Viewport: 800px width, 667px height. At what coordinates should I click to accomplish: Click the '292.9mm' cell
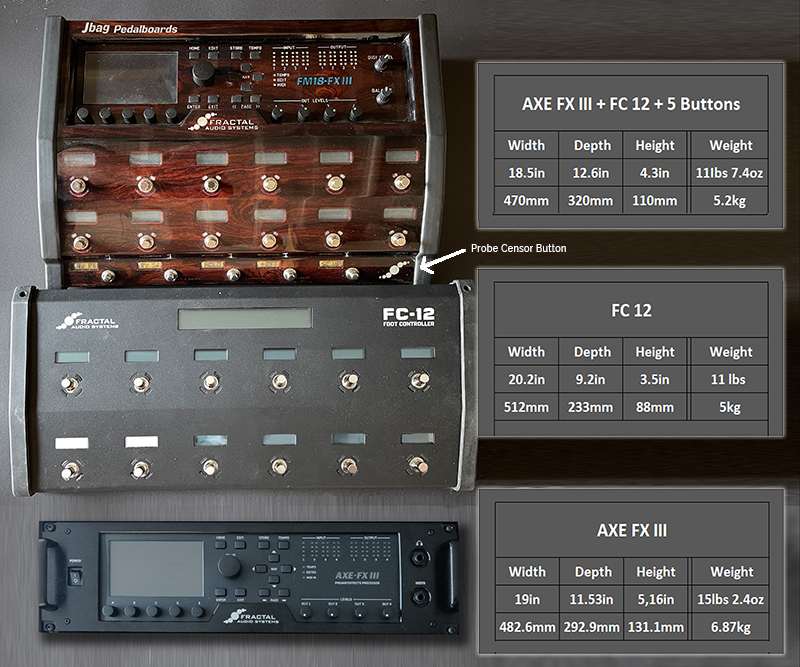[x=591, y=627]
